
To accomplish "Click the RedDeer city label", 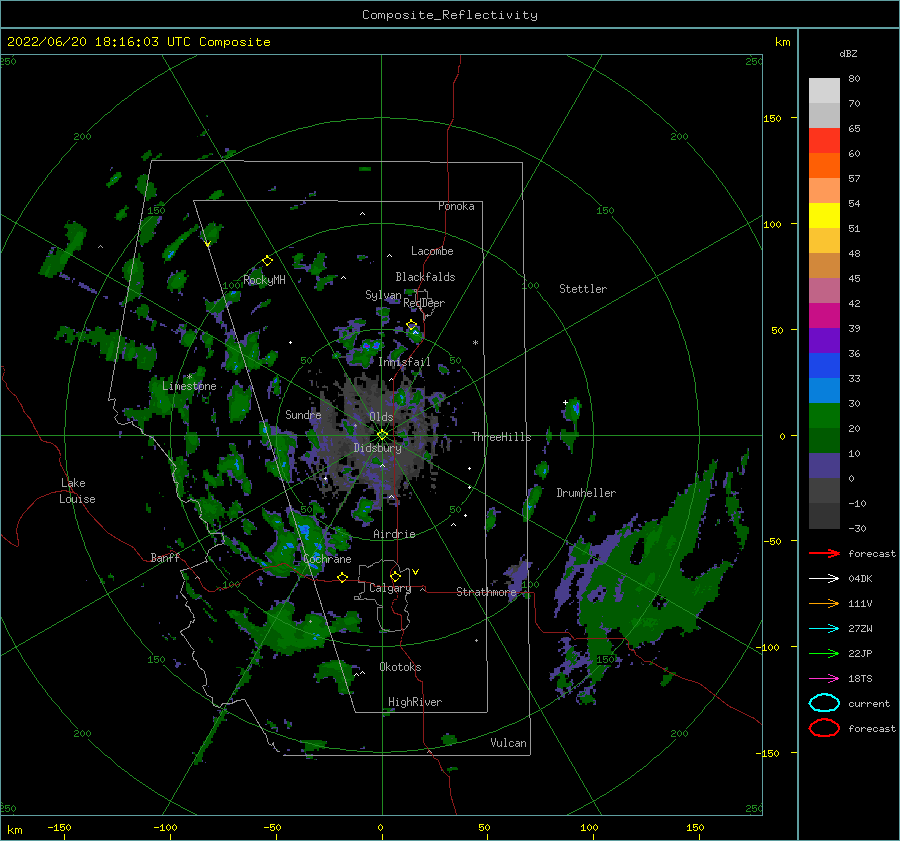I will coord(424,303).
